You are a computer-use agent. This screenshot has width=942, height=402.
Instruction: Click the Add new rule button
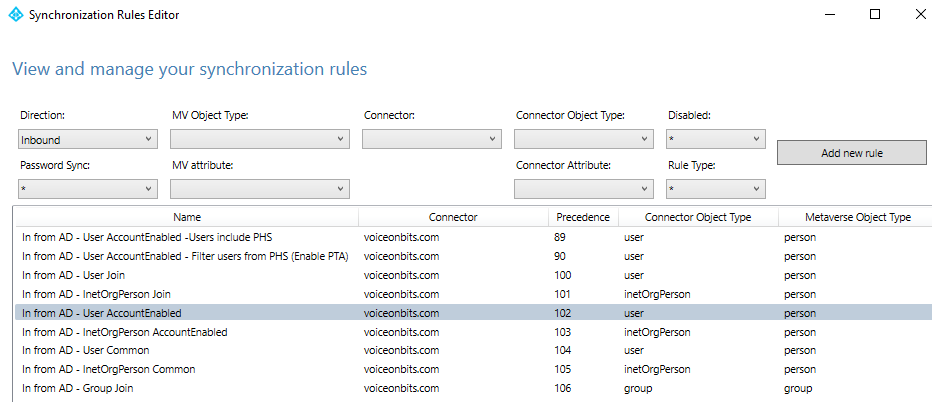[851, 153]
